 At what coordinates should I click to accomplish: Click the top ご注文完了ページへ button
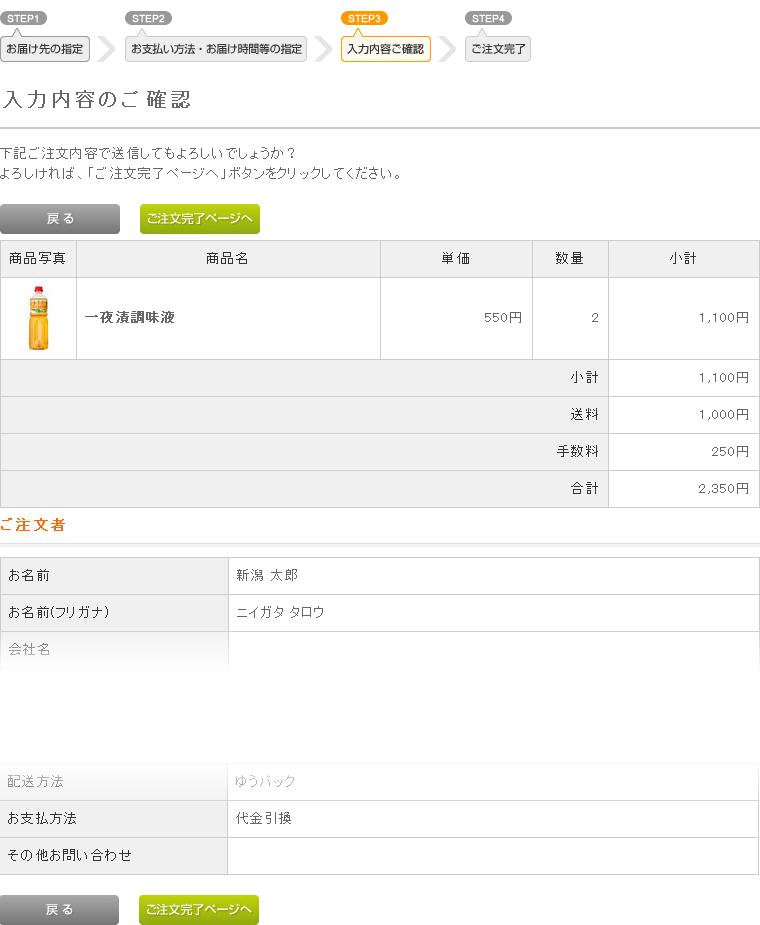(x=199, y=219)
